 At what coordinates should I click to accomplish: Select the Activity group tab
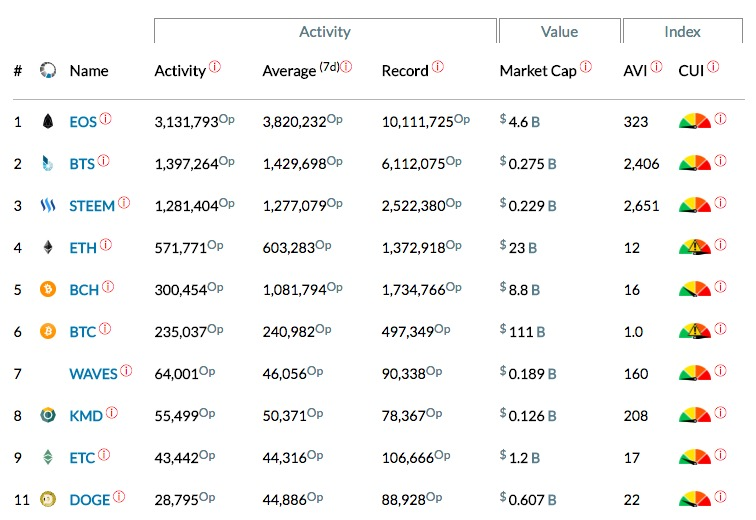click(325, 31)
